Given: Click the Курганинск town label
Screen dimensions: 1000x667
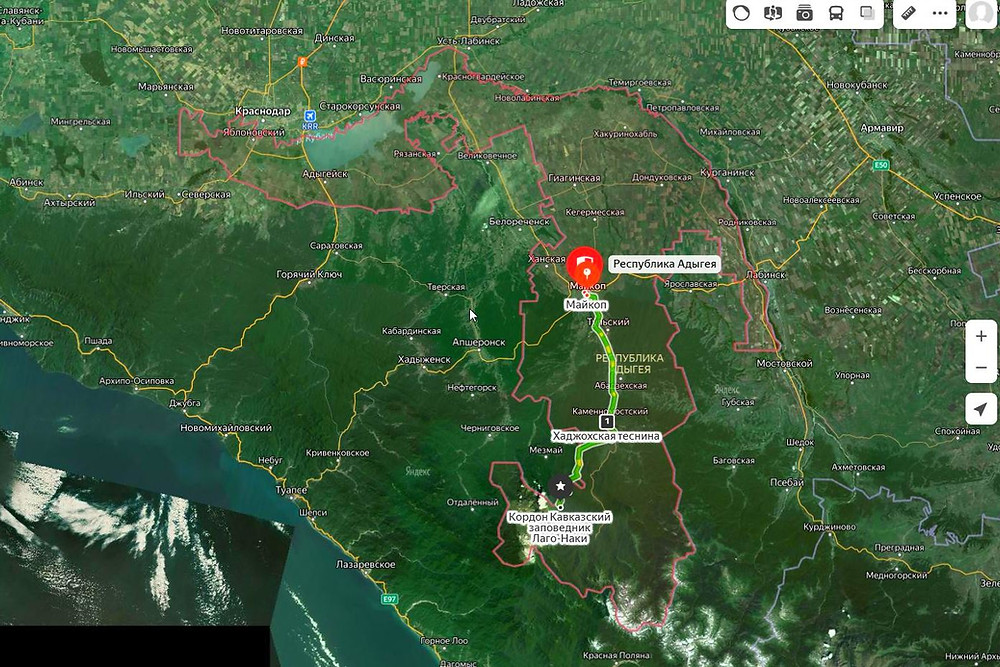Looking at the screenshot, I should pos(727,172).
